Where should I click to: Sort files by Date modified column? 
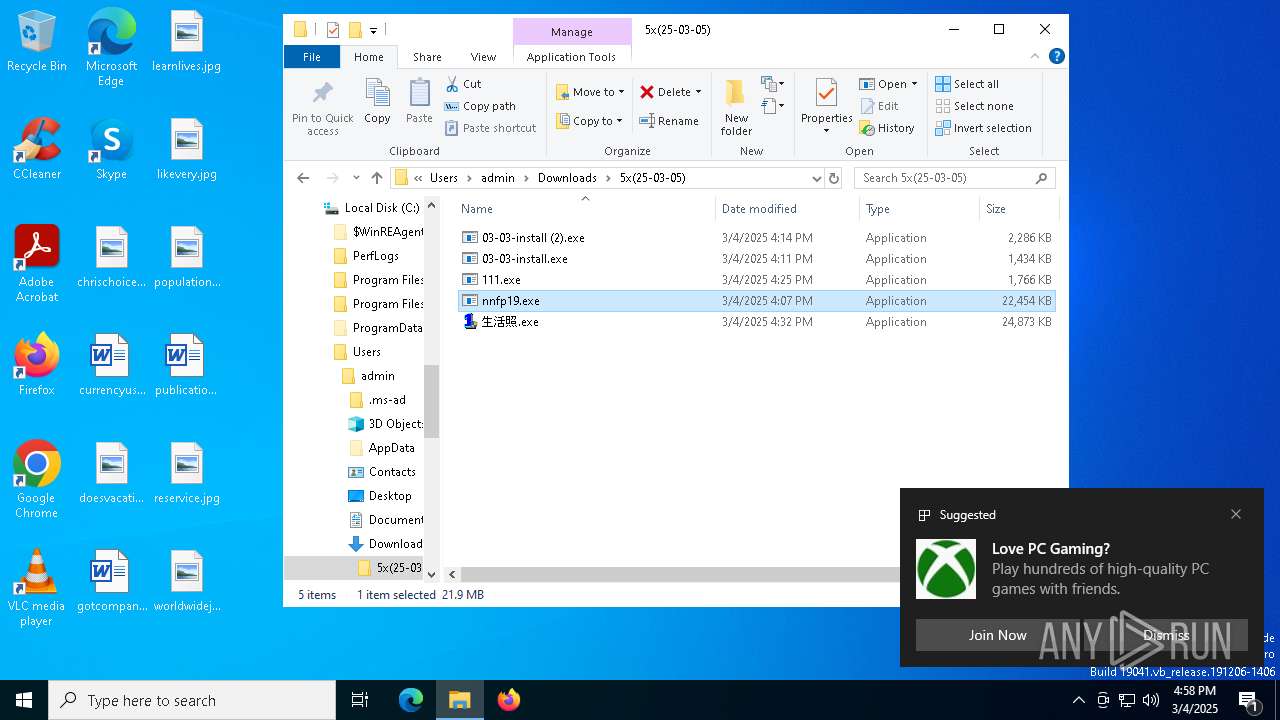[787, 209]
